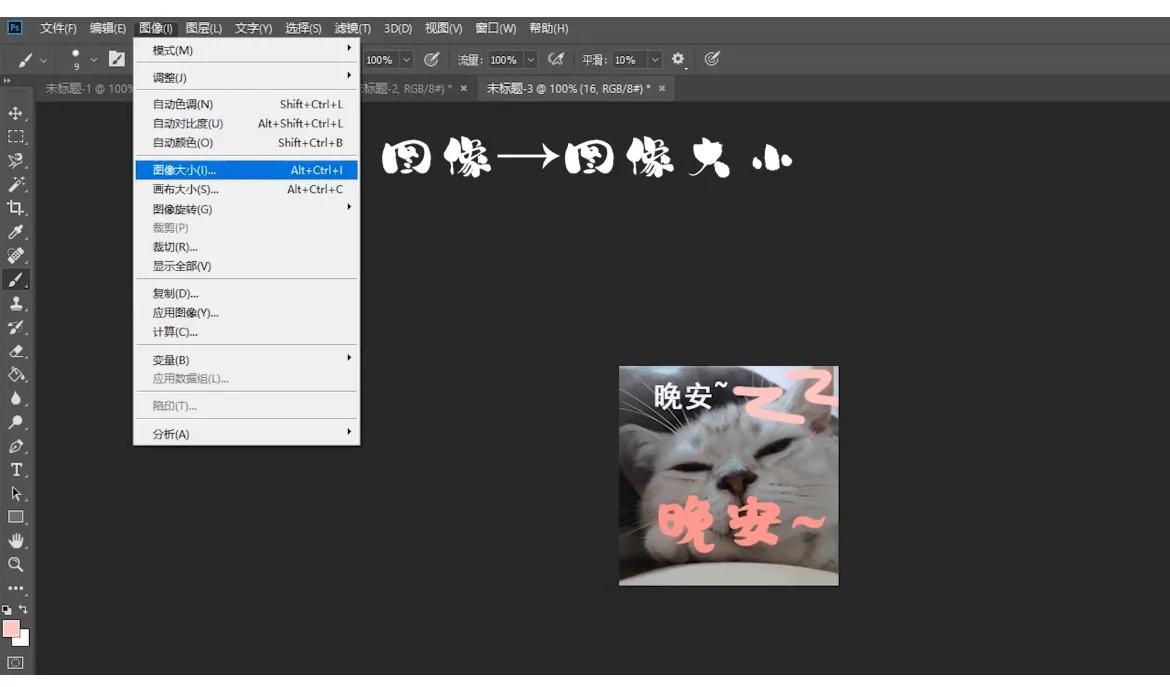This screenshot has height=687, width=1170.
Task: Toggle the Brush Settings panel
Action: [x=116, y=59]
